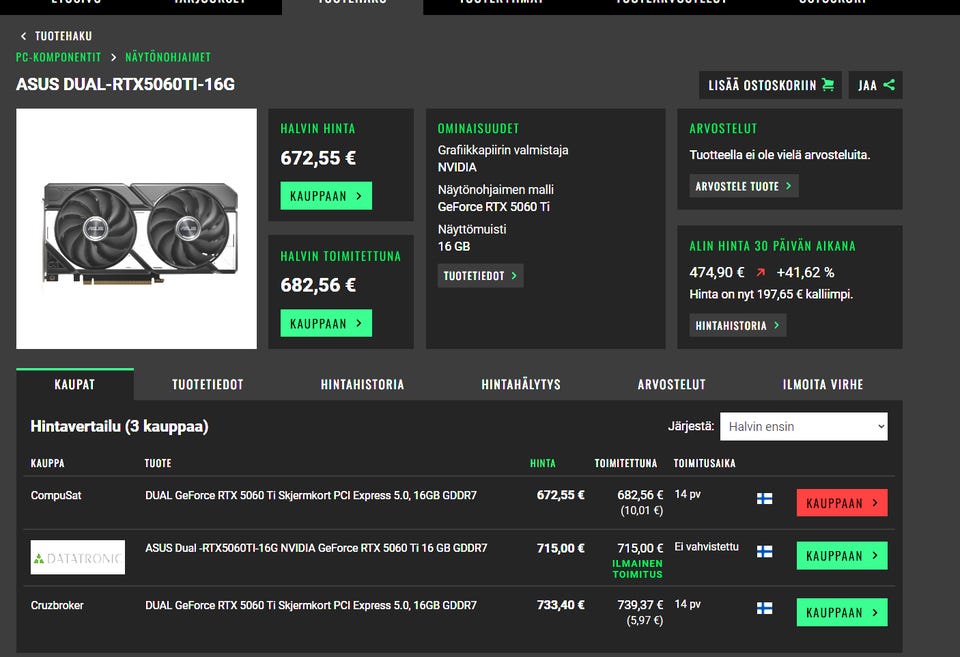This screenshot has height=657, width=960.
Task: Click the Toimitettuna column header
Action: point(626,464)
